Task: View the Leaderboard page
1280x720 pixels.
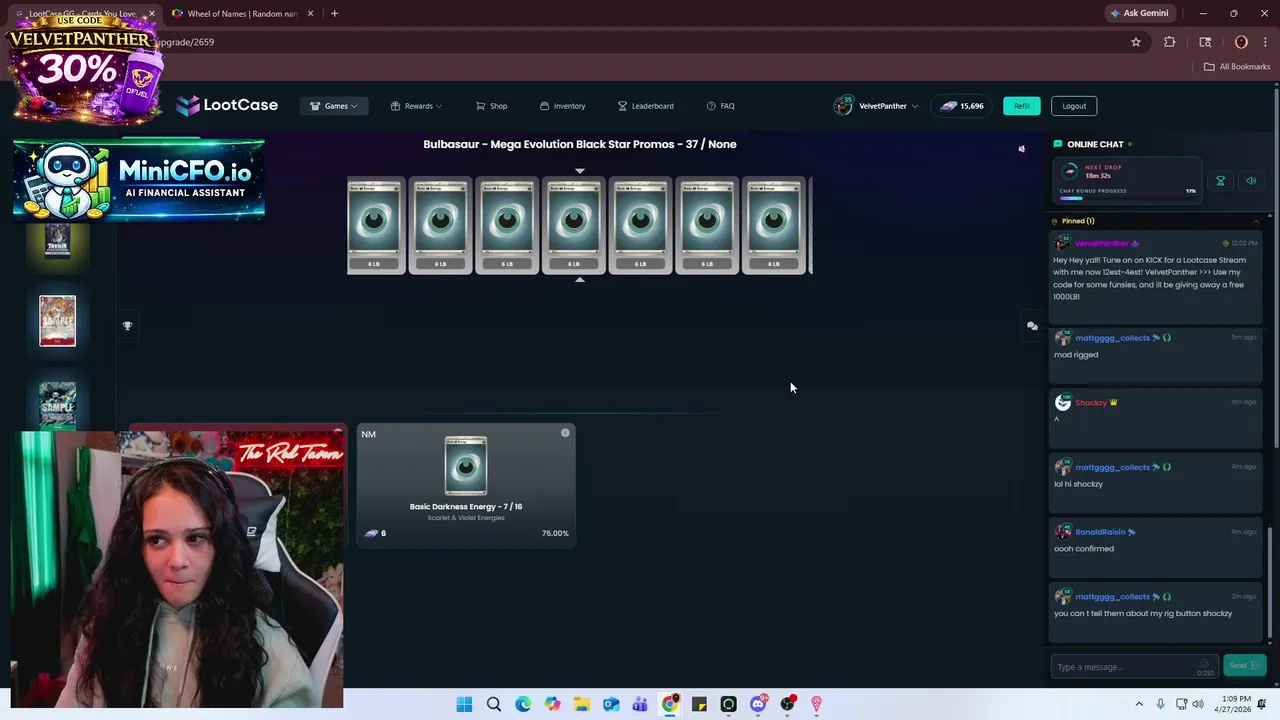Action: pos(645,106)
